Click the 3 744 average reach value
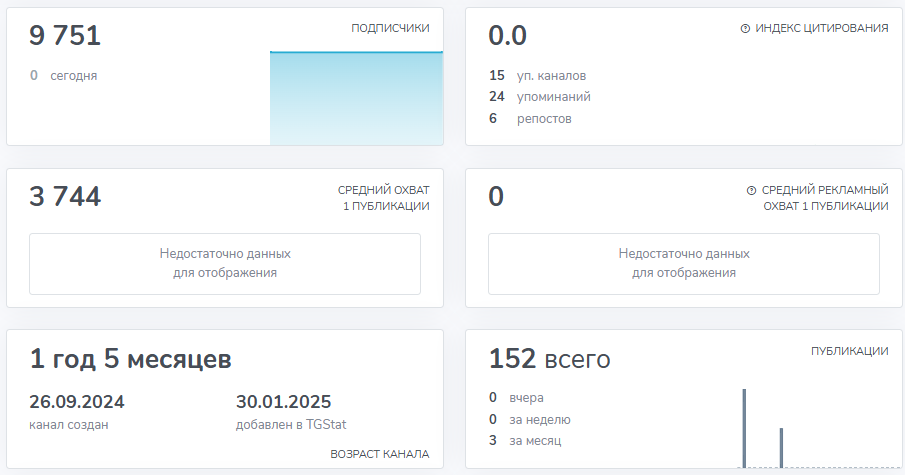905x475 pixels. 65,196
